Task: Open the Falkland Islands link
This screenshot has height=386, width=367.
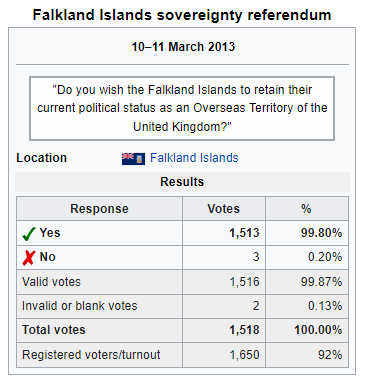Action: click(x=194, y=158)
